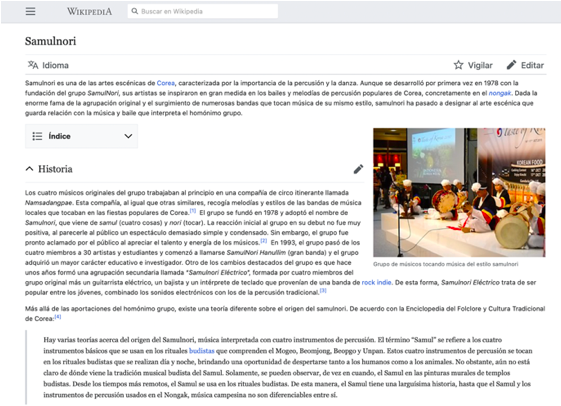This screenshot has width=561, height=406.
Task: Click the Editar pencil icon
Action: click(x=511, y=65)
